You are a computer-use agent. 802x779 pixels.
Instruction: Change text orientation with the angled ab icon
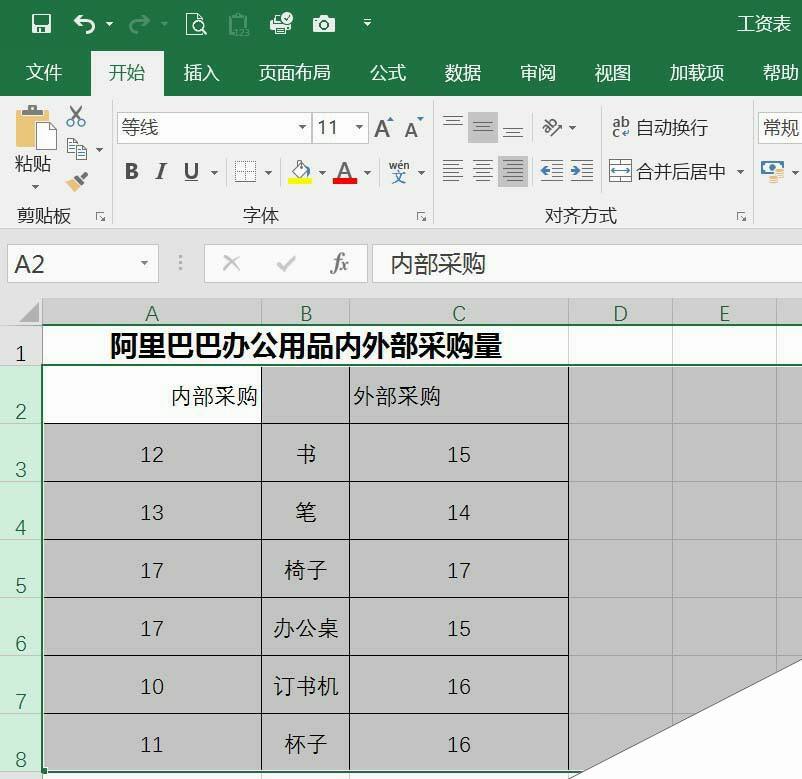[x=552, y=127]
